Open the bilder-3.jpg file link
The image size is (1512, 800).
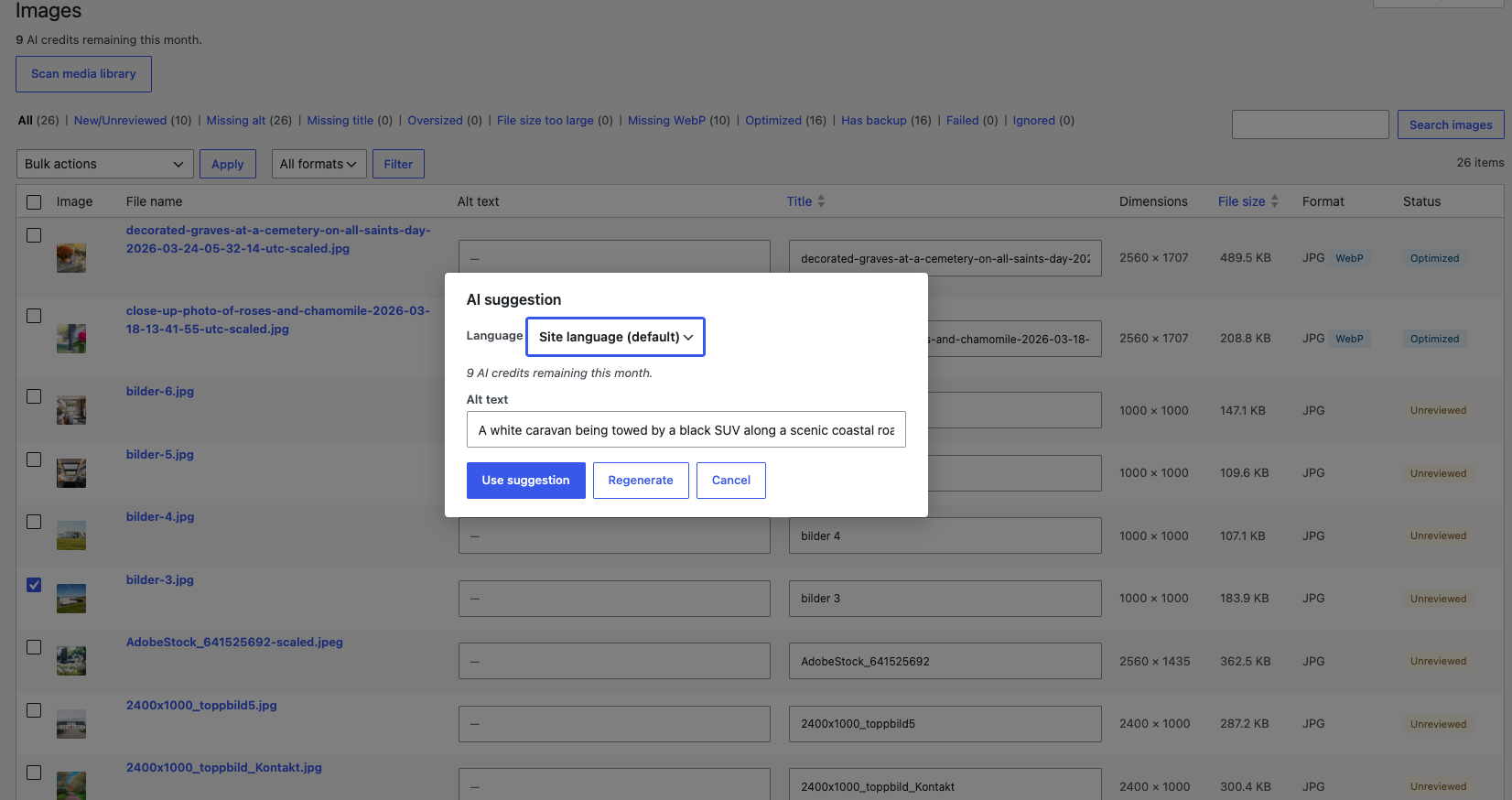(x=160, y=580)
